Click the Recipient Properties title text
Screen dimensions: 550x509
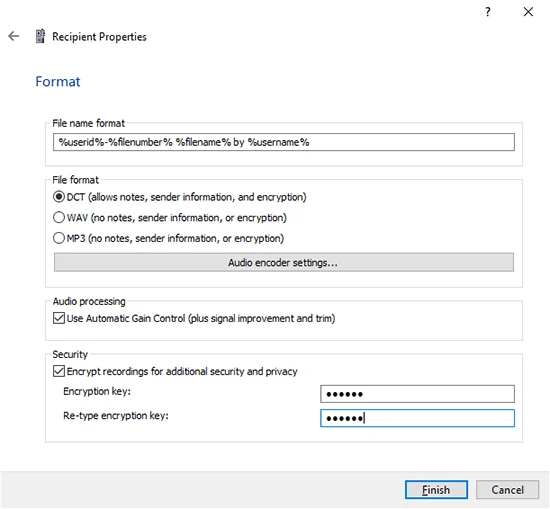click(x=99, y=37)
